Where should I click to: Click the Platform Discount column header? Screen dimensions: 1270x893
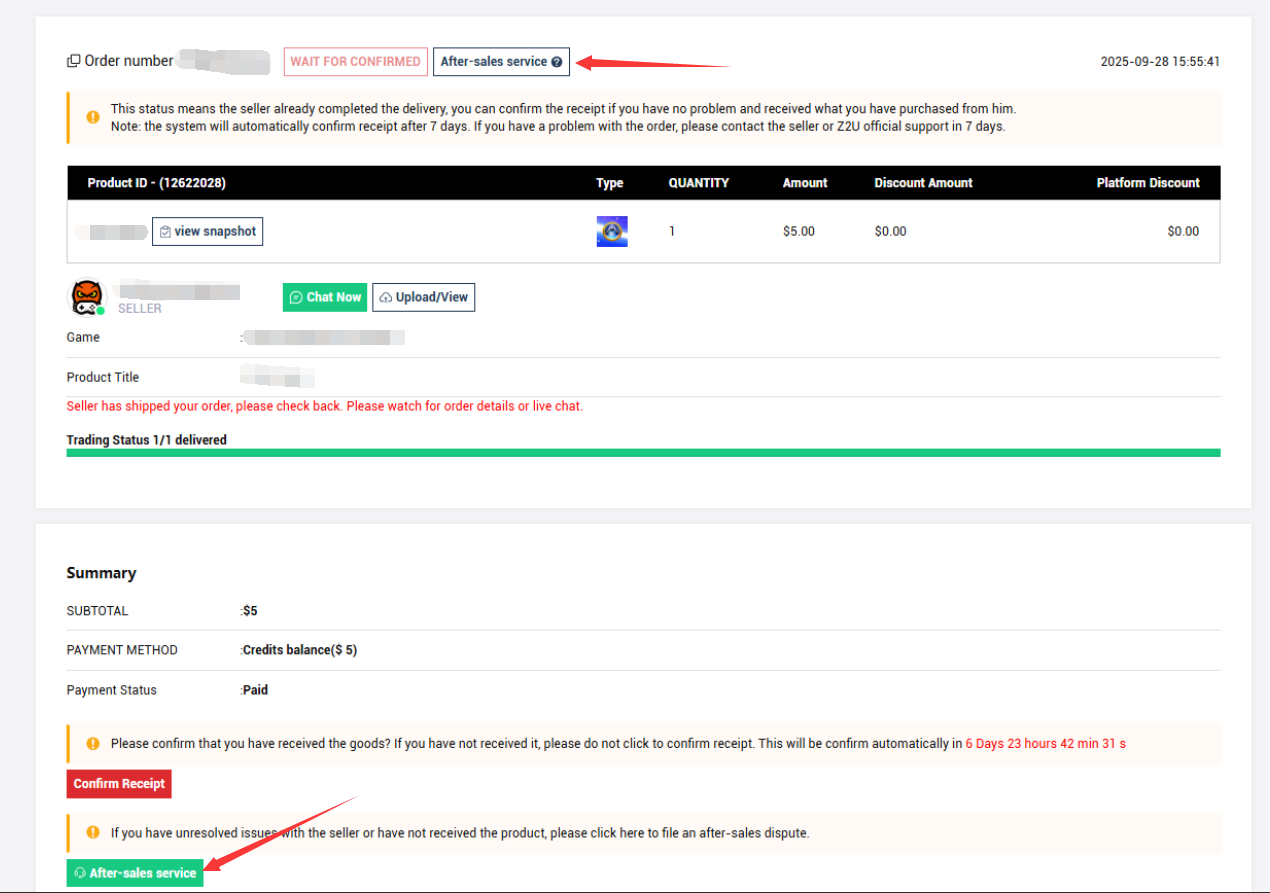tap(1147, 183)
